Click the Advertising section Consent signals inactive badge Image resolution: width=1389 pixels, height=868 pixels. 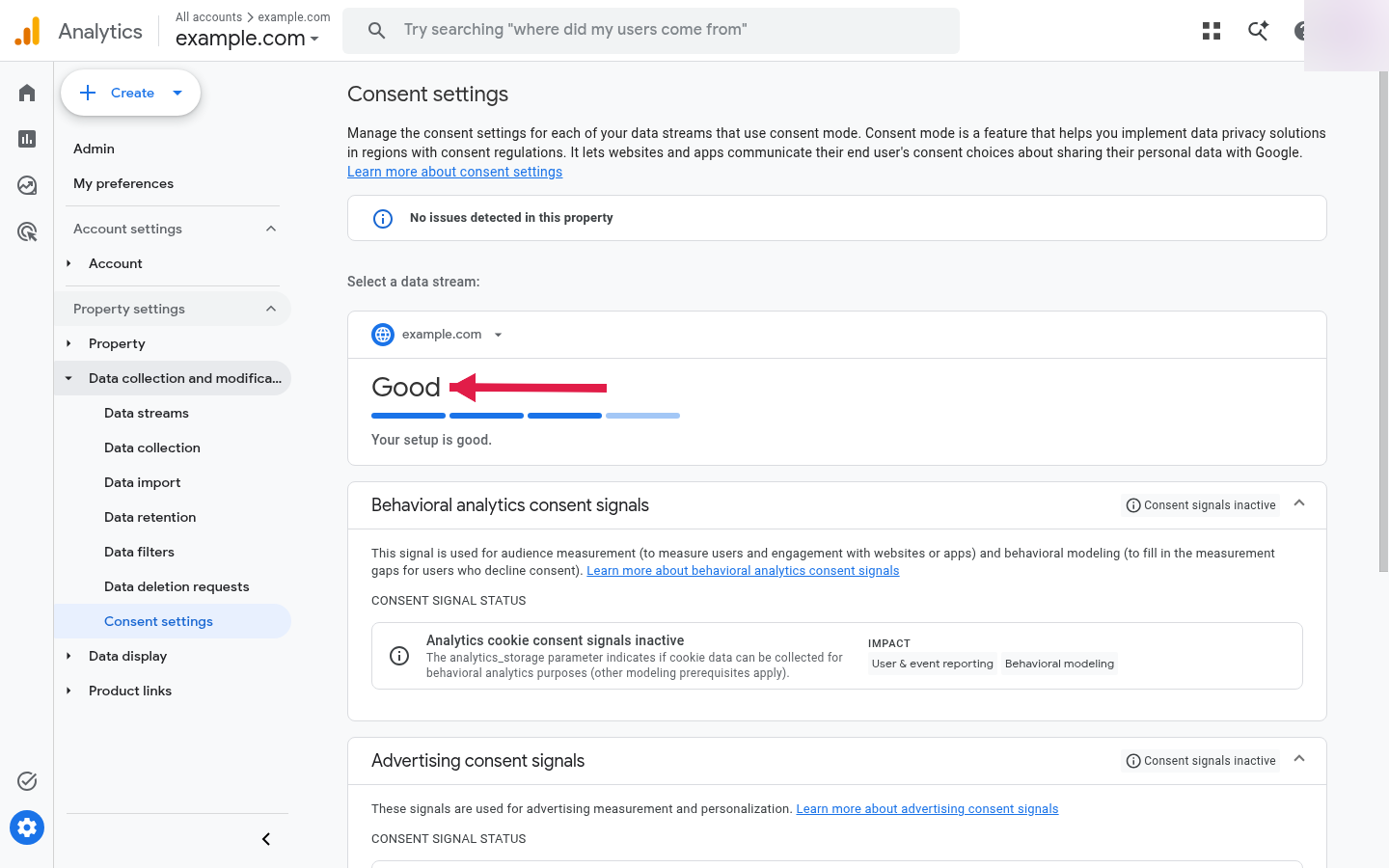point(1201,761)
